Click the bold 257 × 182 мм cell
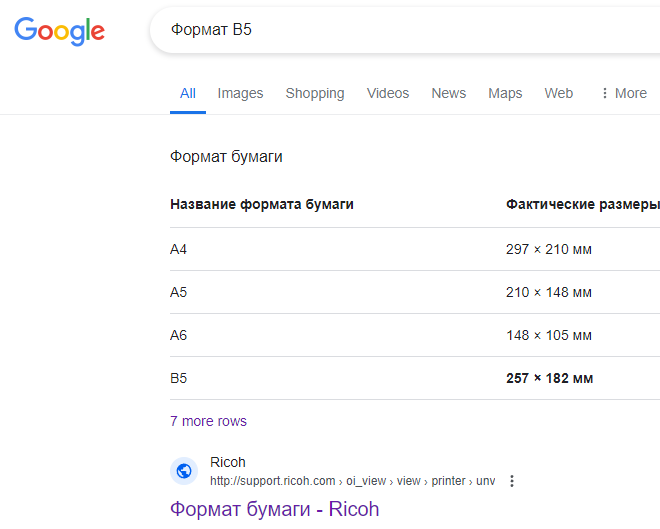The width and height of the screenshot is (660, 529). point(550,378)
